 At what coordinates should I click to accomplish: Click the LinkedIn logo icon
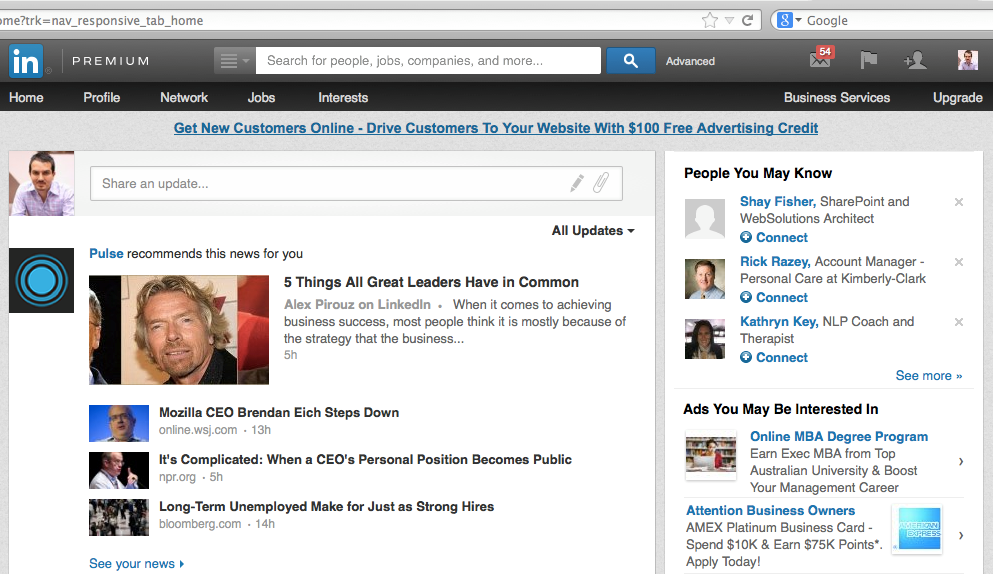click(26, 61)
